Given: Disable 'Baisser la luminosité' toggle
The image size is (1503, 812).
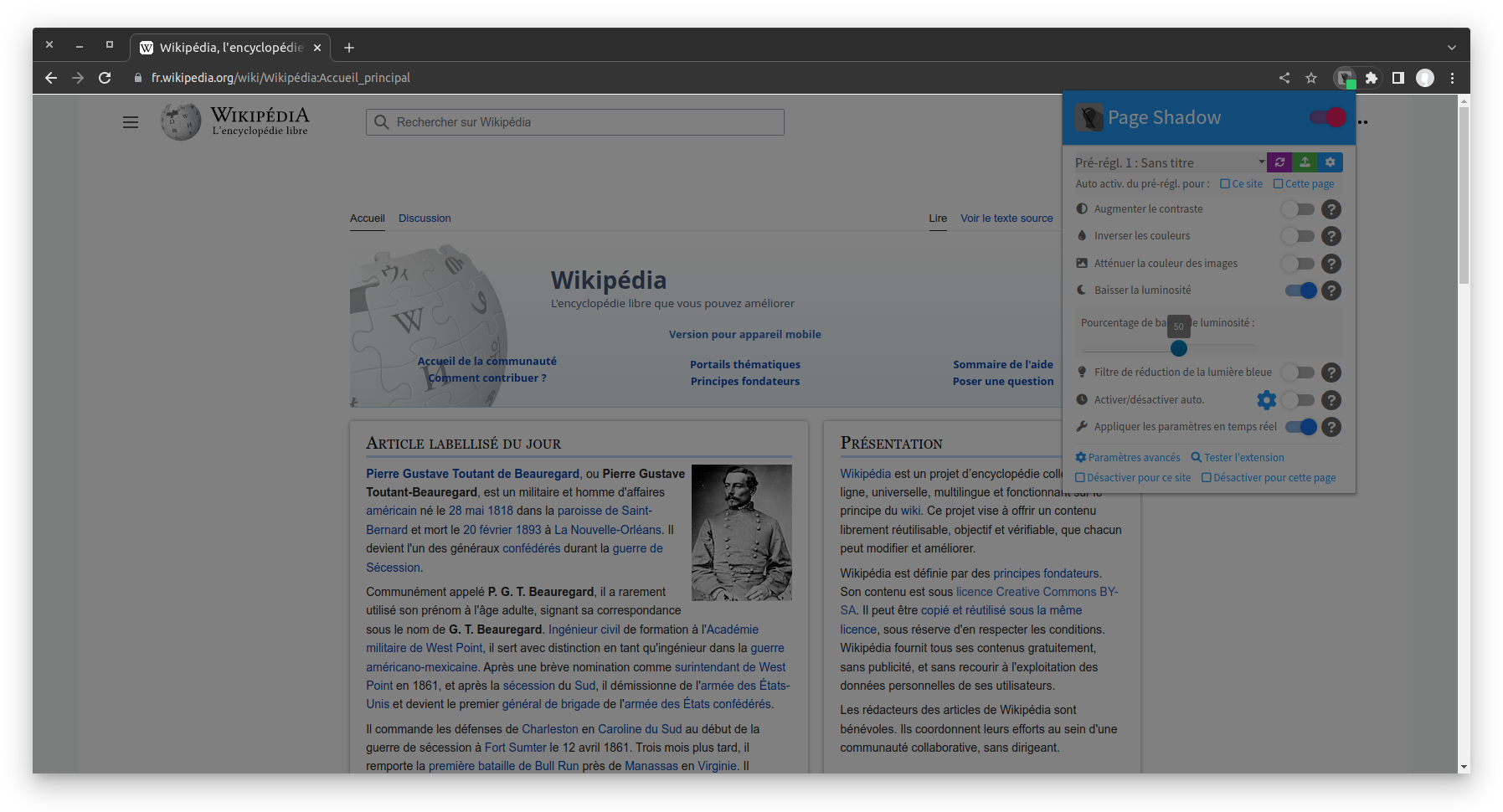Looking at the screenshot, I should pyautogui.click(x=1301, y=290).
